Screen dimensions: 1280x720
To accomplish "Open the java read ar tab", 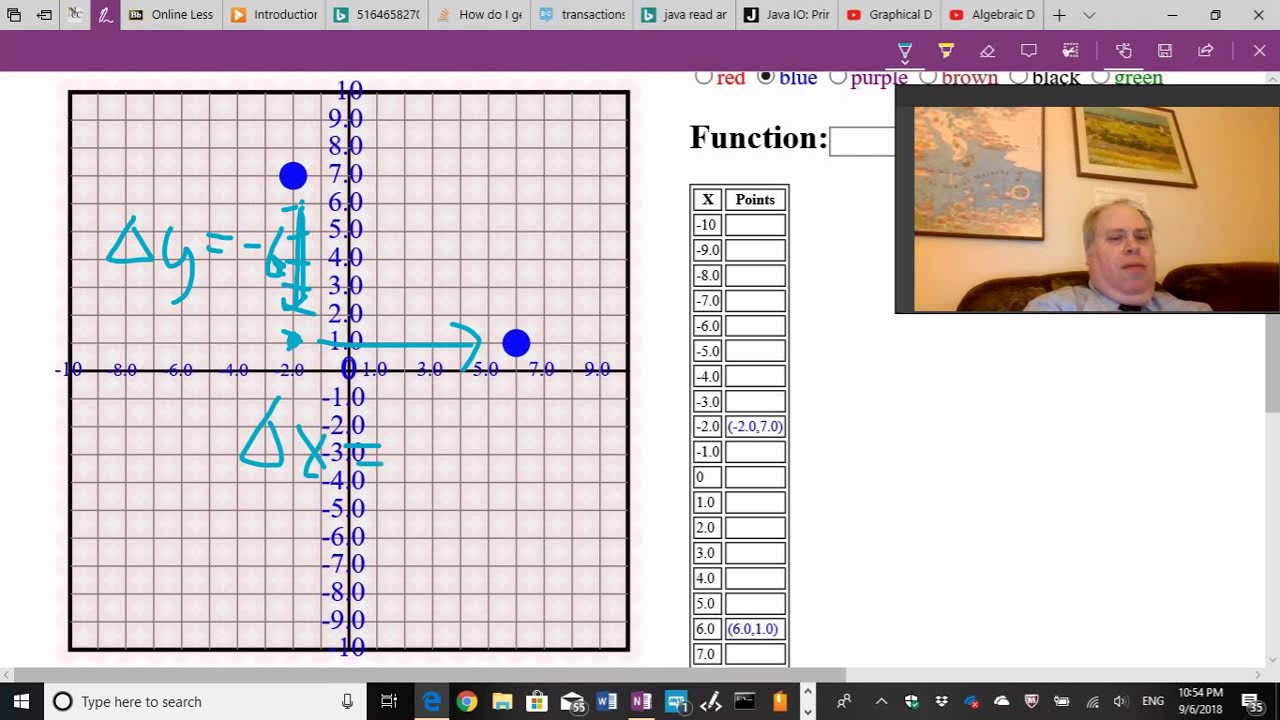I will click(683, 15).
